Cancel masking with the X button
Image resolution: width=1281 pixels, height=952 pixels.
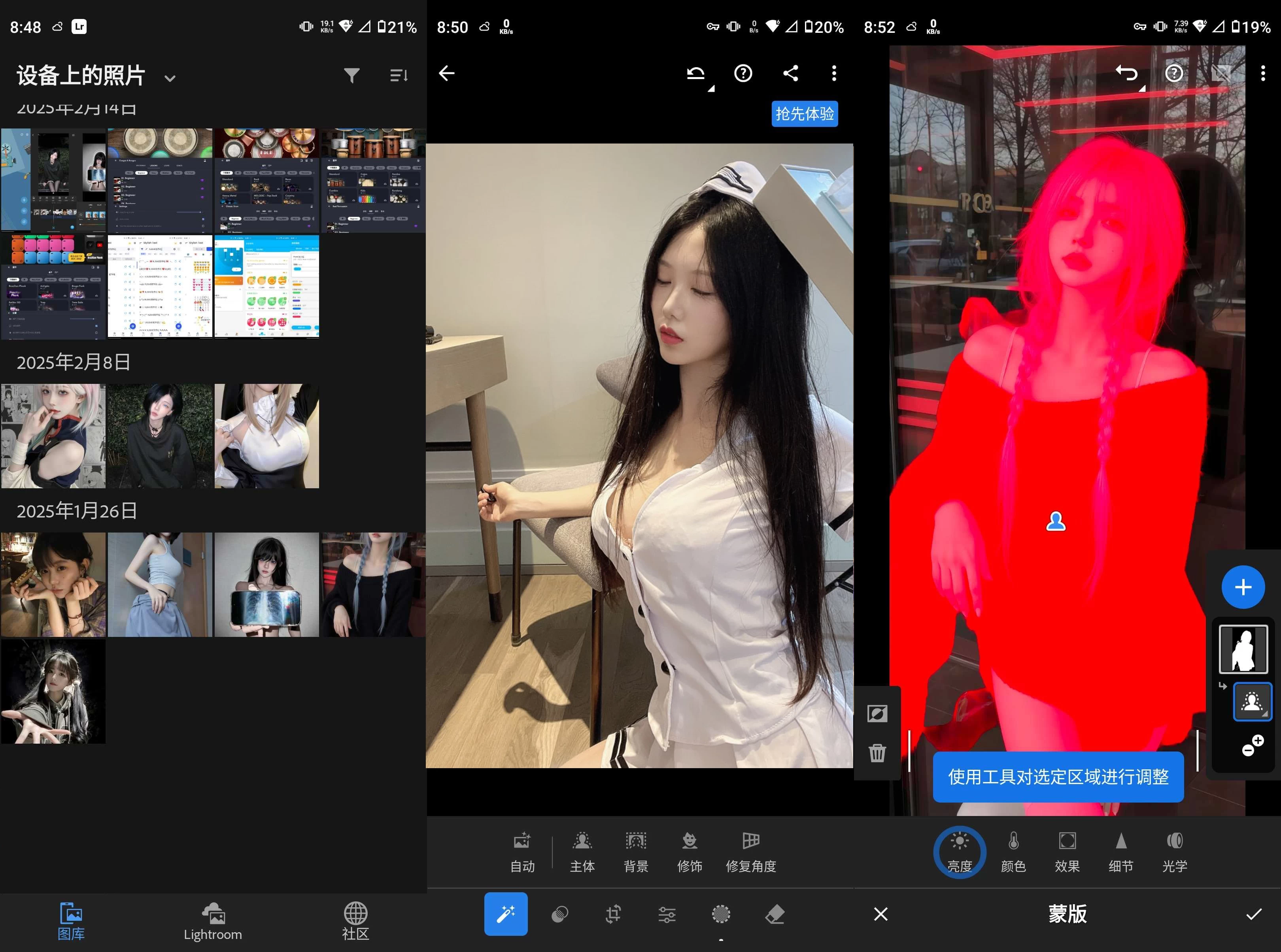click(880, 914)
